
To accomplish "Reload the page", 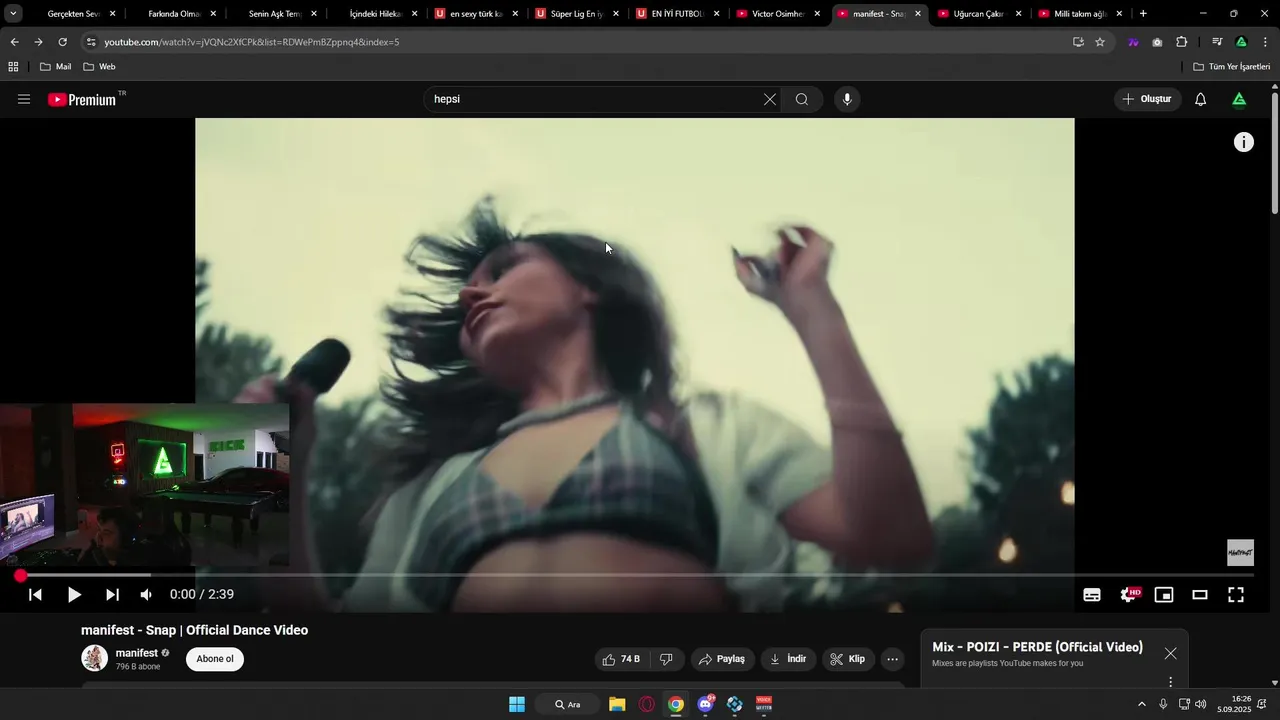I will 62,42.
